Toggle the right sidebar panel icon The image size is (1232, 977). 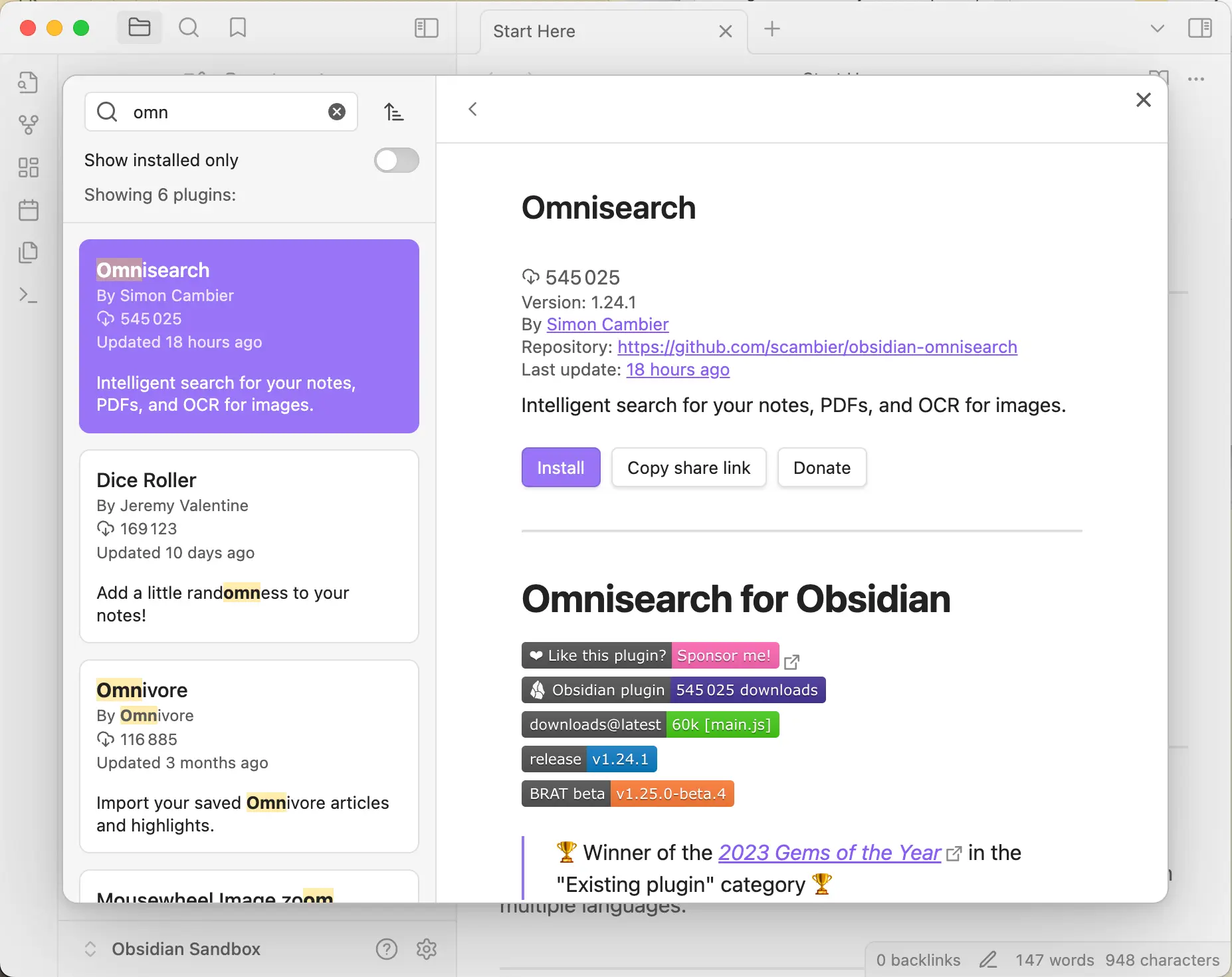point(1199,28)
